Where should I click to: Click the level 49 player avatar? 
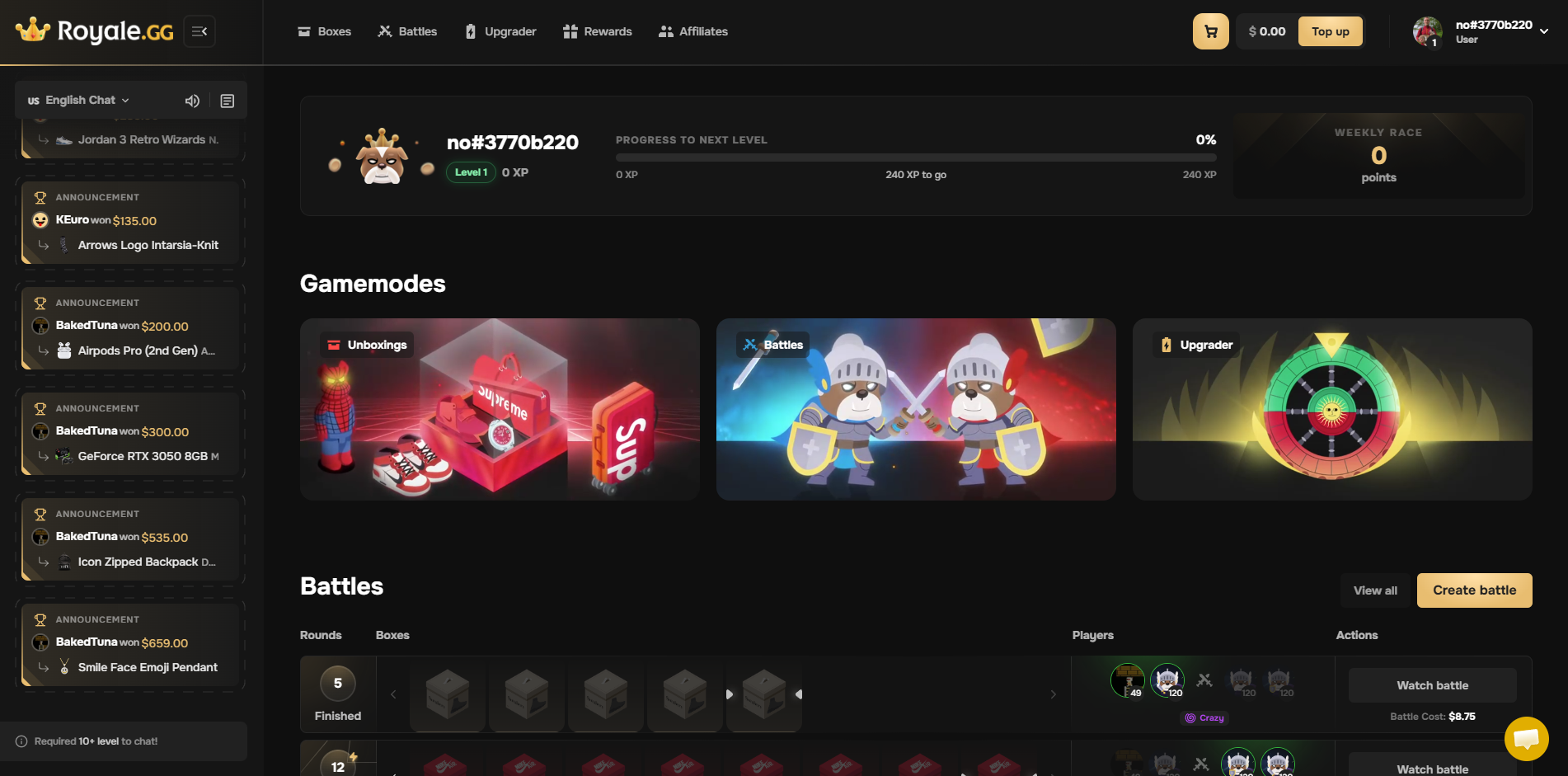(x=1127, y=680)
